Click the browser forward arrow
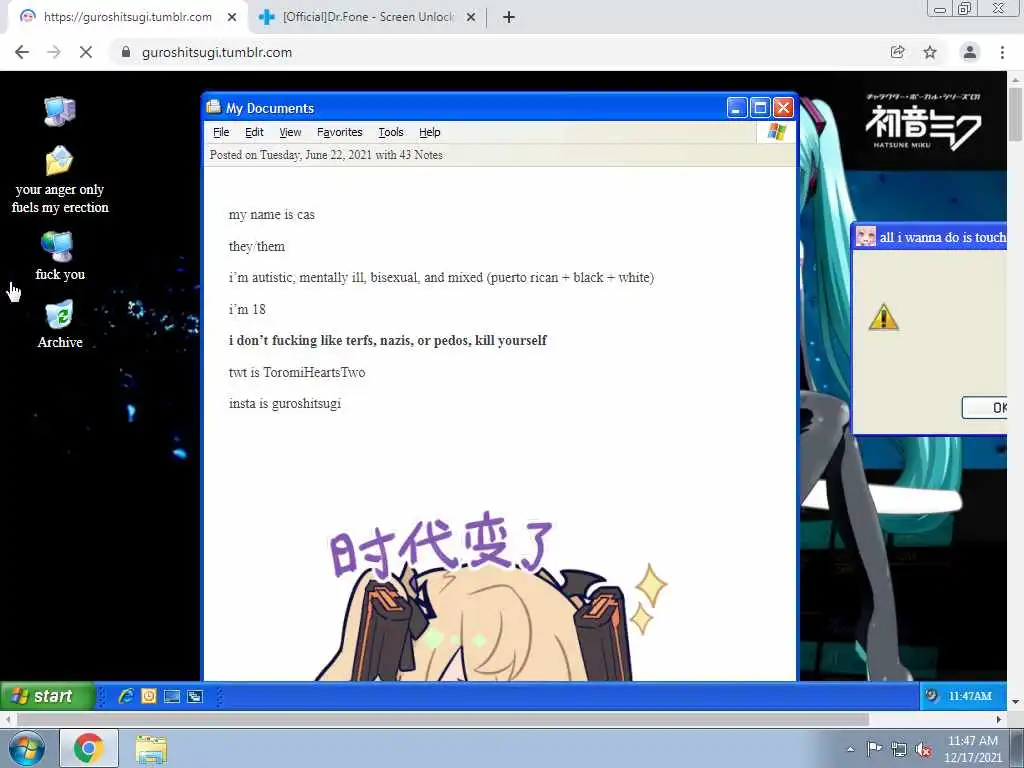 54,52
